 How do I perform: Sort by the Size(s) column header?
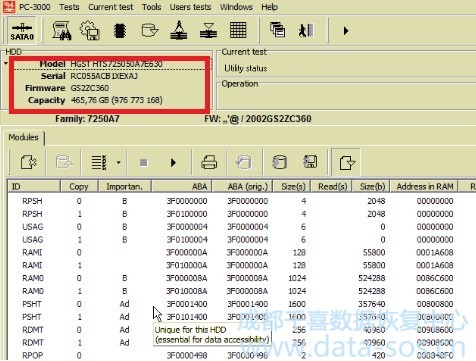click(x=291, y=187)
